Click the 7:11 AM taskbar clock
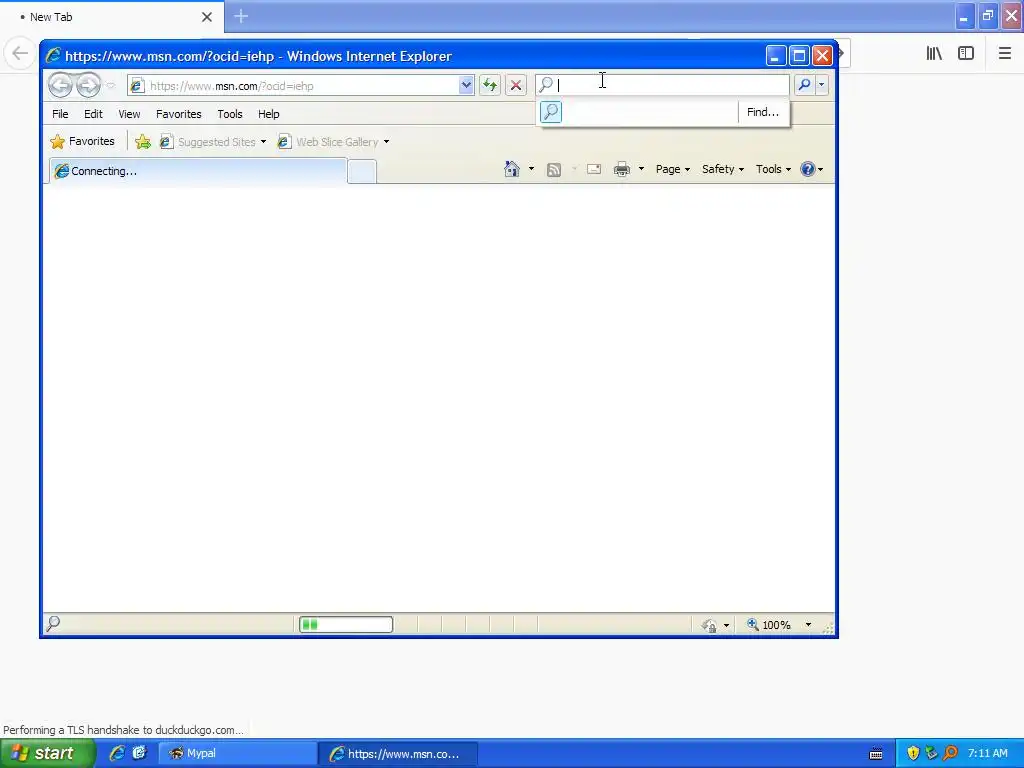This screenshot has width=1024, height=768. (x=987, y=753)
